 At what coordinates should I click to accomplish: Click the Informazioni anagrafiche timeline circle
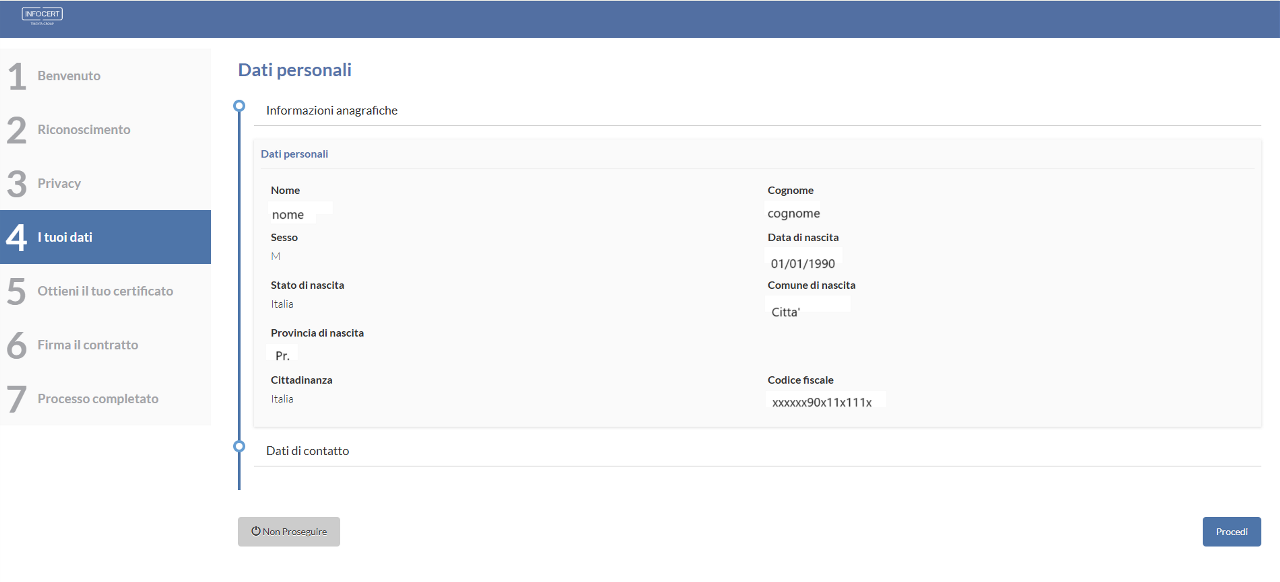(x=239, y=105)
